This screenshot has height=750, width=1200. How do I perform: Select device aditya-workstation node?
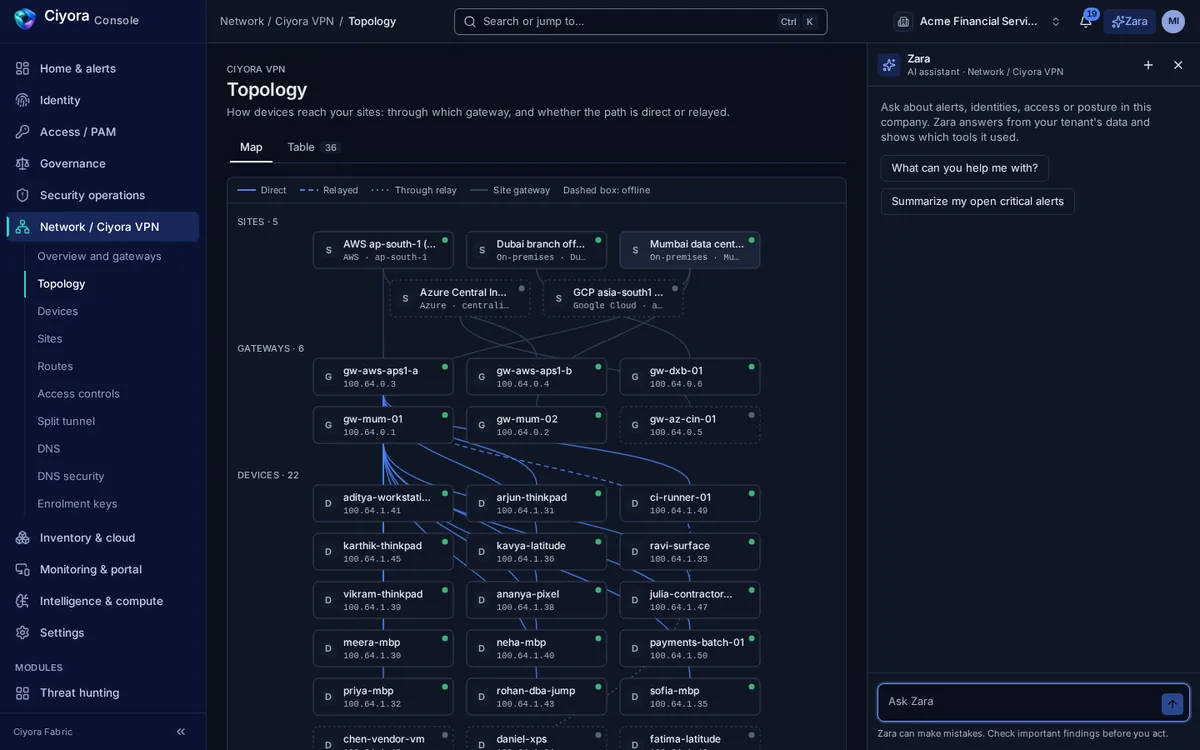(x=383, y=503)
